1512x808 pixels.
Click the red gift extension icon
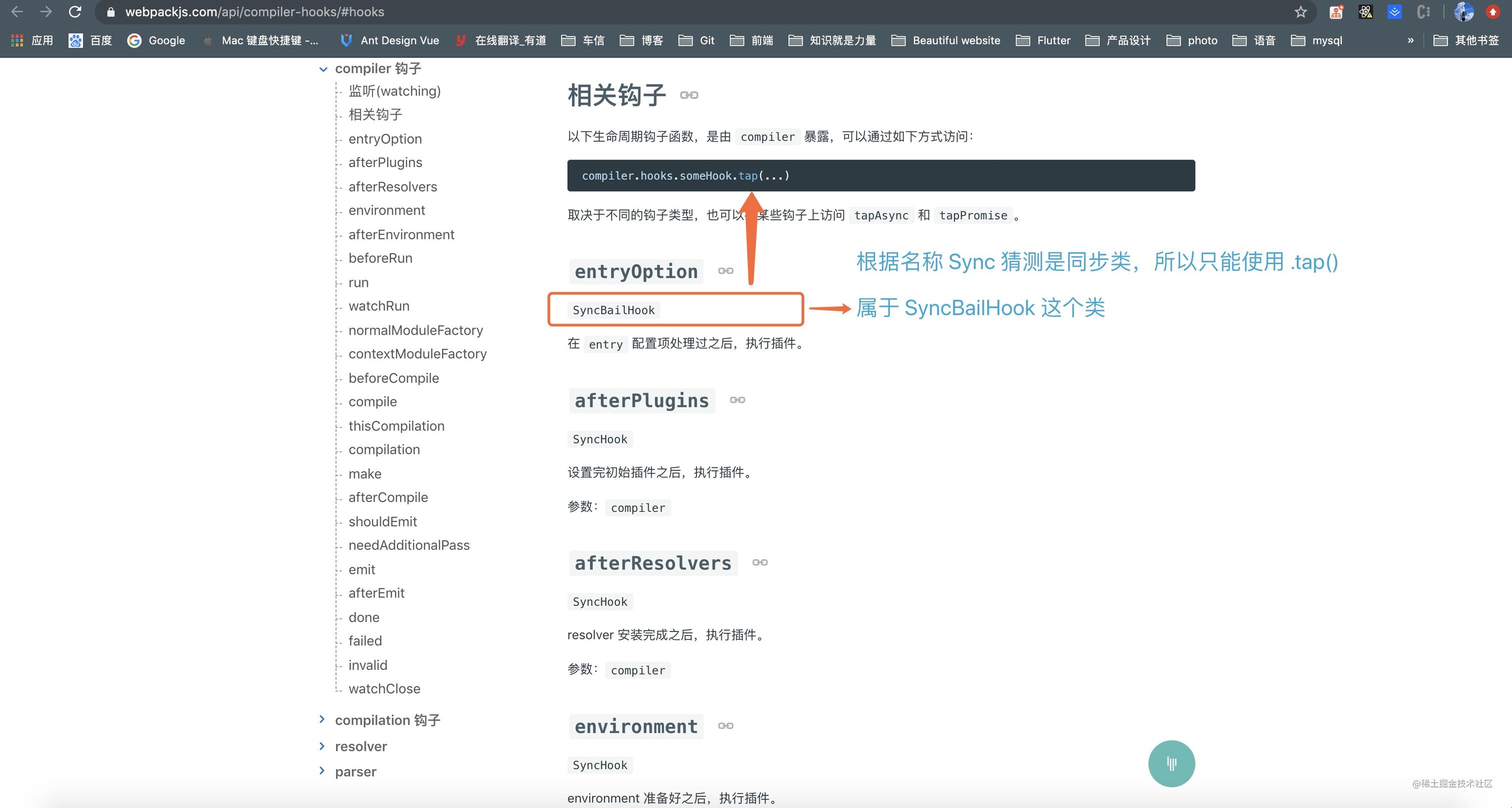1336,12
